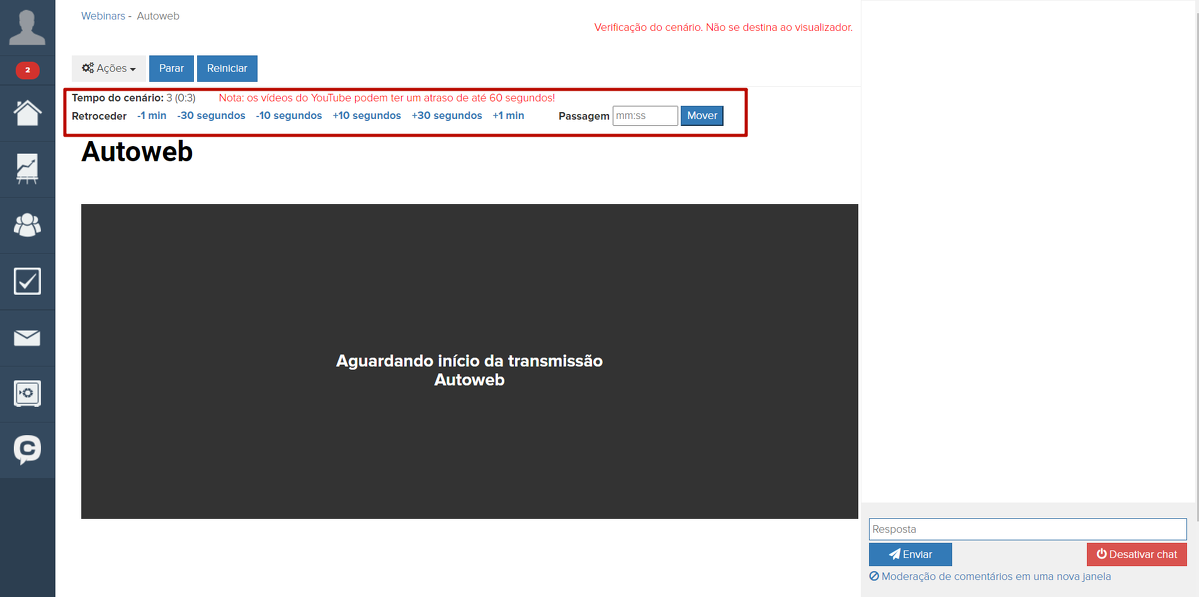Open the messages envelope sidebar icon
Screen dimensions: 1199x597
(x=27, y=338)
